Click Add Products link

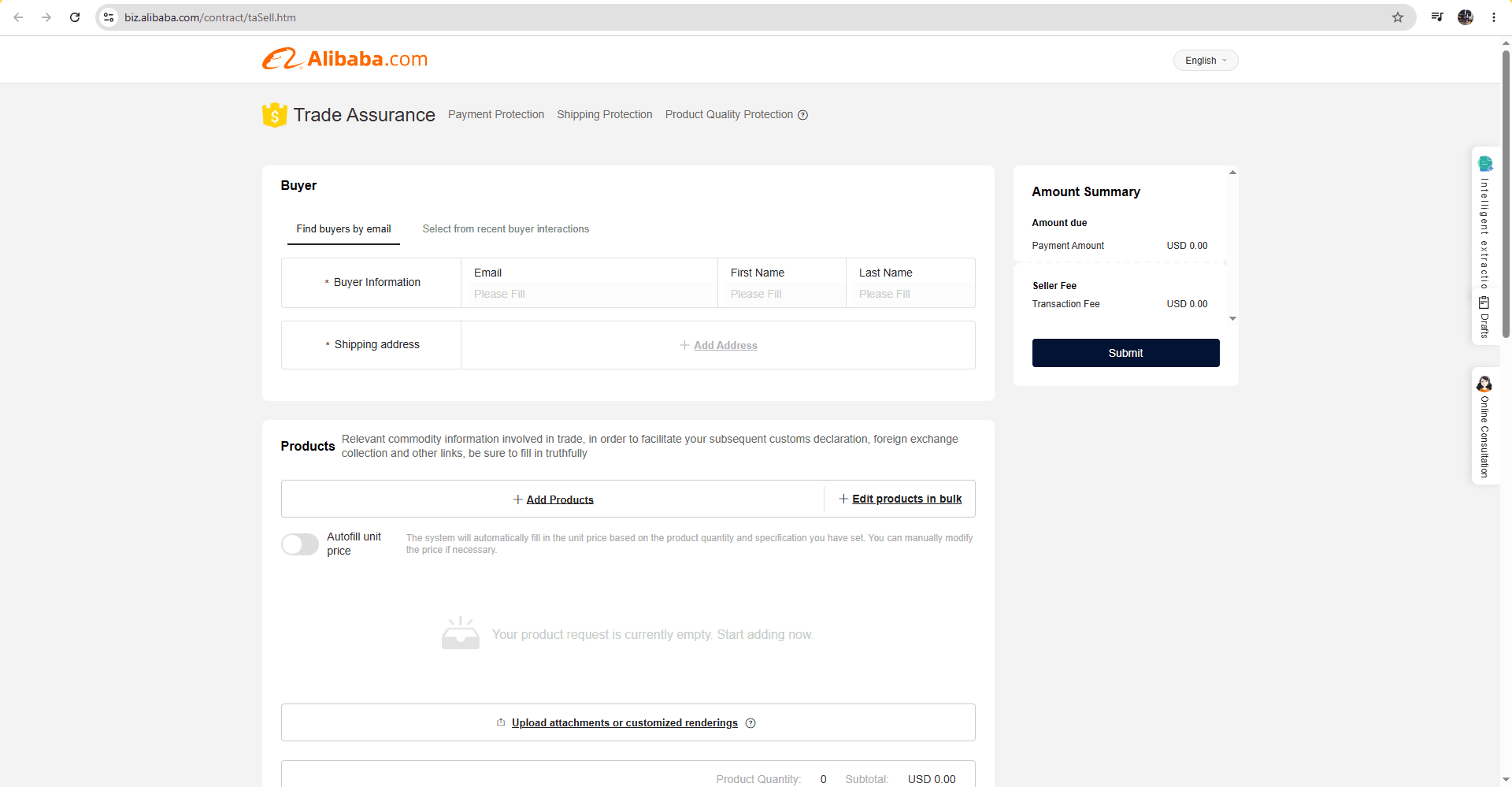point(560,499)
